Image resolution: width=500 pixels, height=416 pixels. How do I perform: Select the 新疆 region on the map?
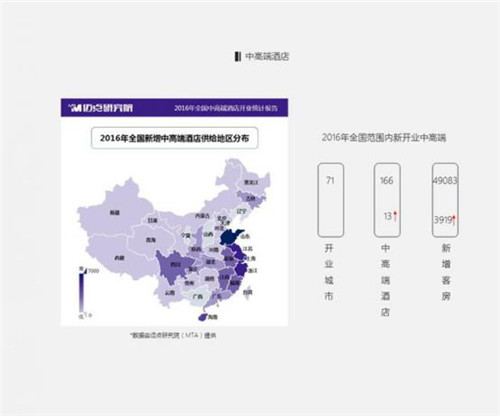[115, 212]
